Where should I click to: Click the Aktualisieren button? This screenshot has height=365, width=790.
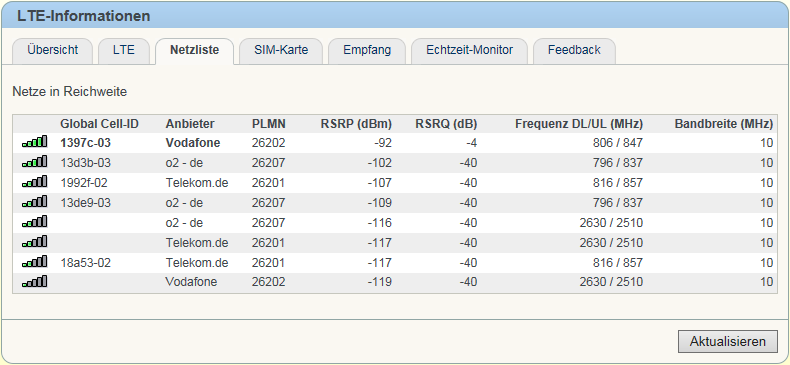[728, 341]
